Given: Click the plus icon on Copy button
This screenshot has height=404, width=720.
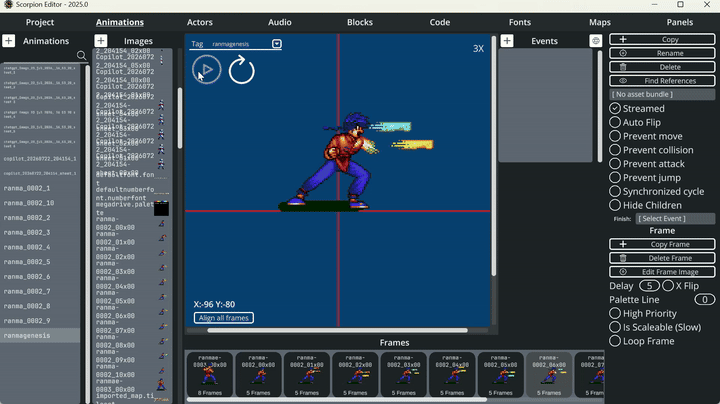Looking at the screenshot, I should point(623,39).
